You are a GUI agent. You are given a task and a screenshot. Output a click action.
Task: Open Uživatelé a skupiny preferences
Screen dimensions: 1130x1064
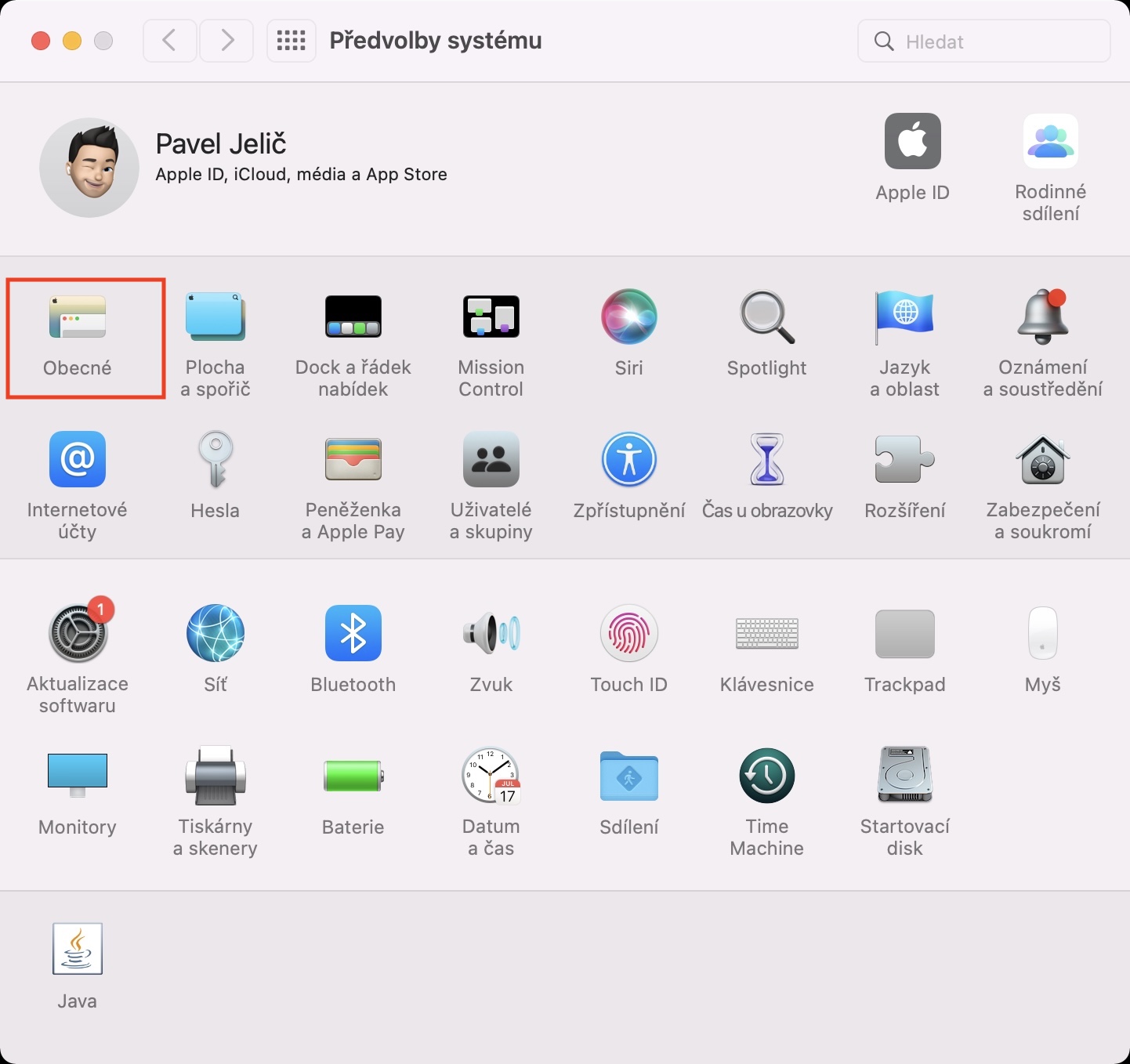[491, 459]
